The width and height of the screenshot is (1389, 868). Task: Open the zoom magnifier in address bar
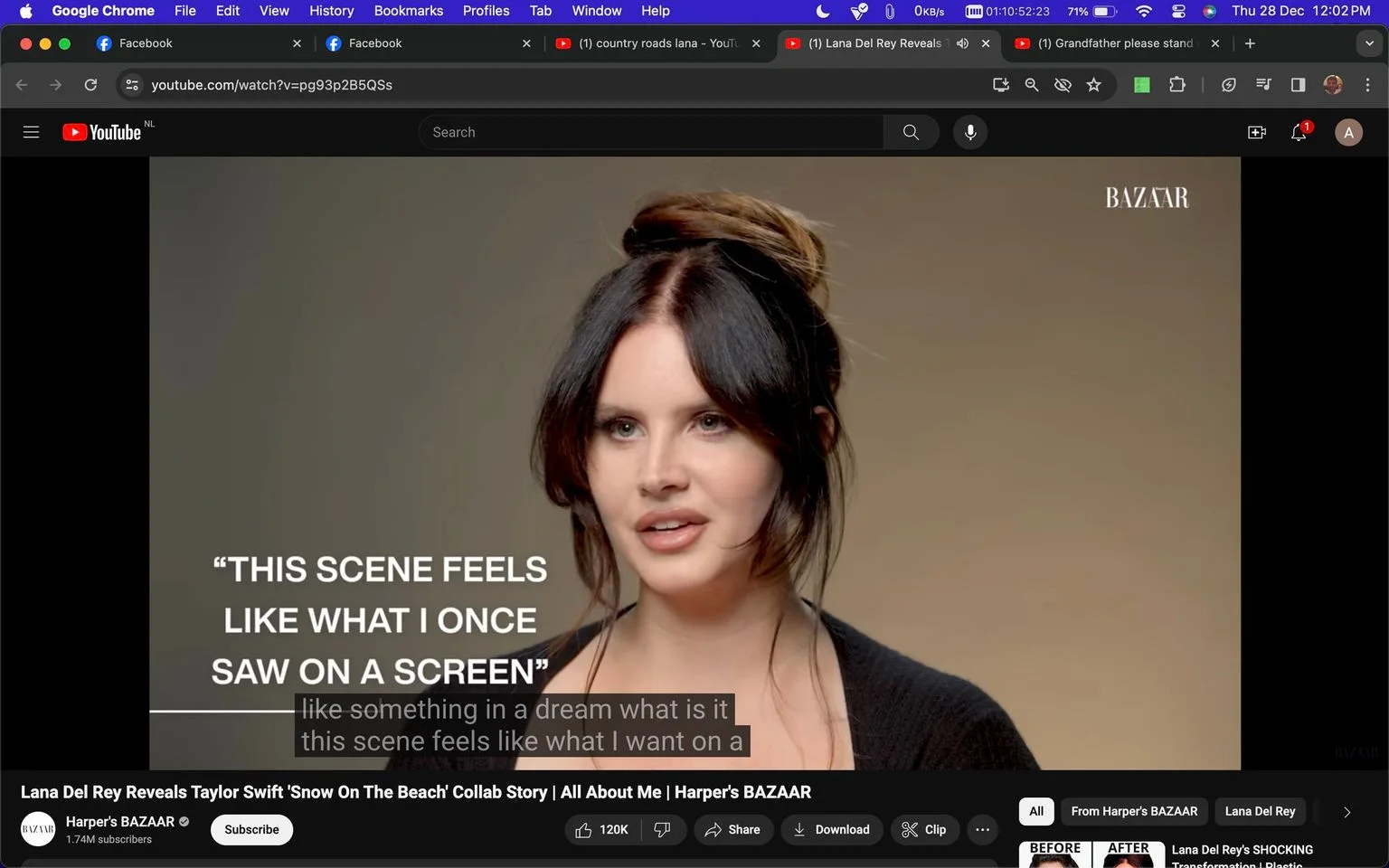click(x=1032, y=85)
